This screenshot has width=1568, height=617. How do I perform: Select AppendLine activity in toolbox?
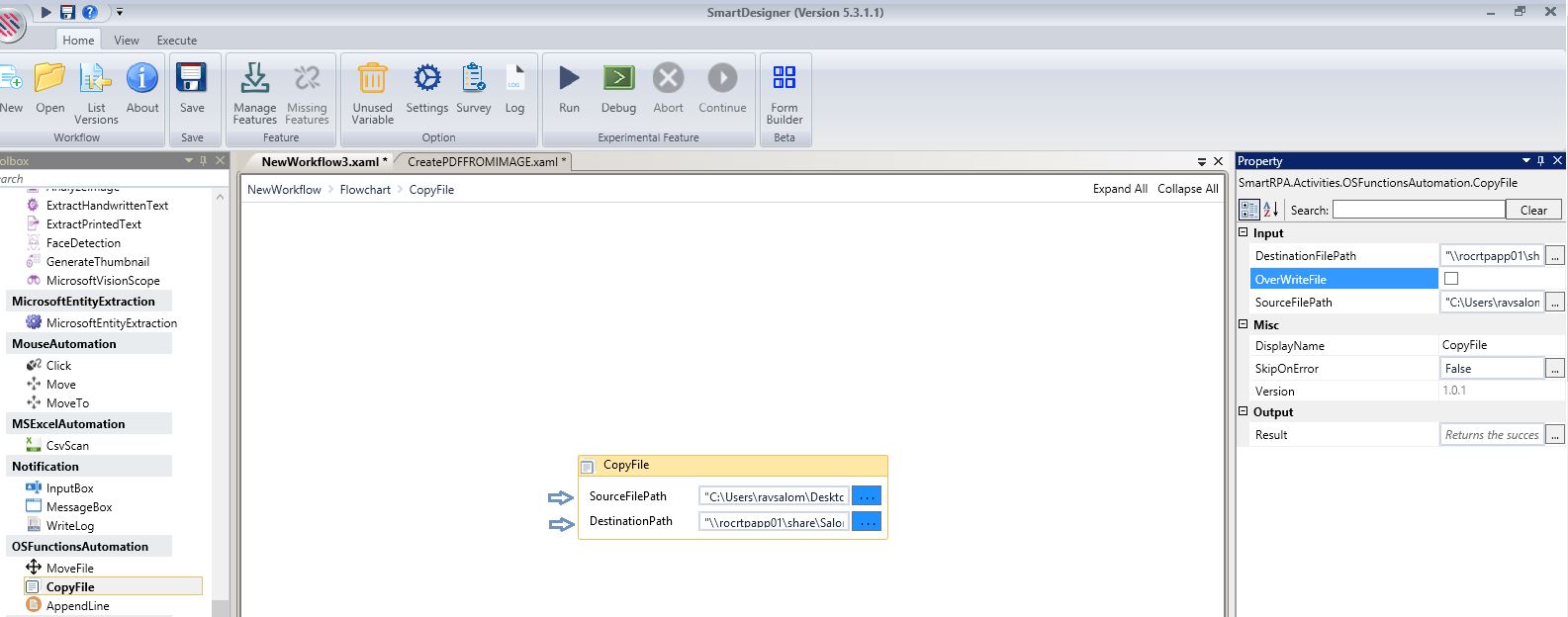77,605
